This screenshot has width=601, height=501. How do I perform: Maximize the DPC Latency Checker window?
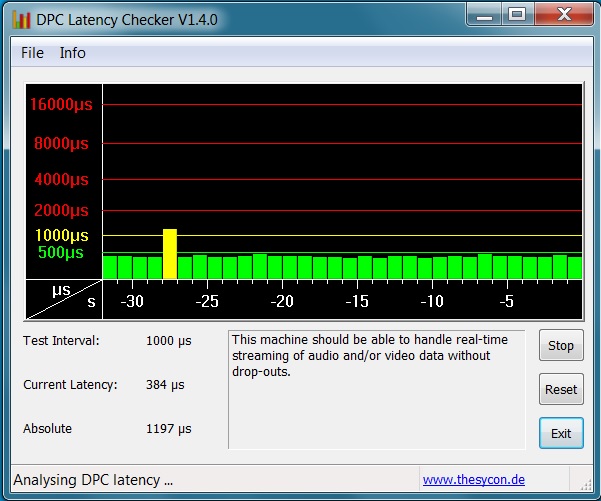517,15
